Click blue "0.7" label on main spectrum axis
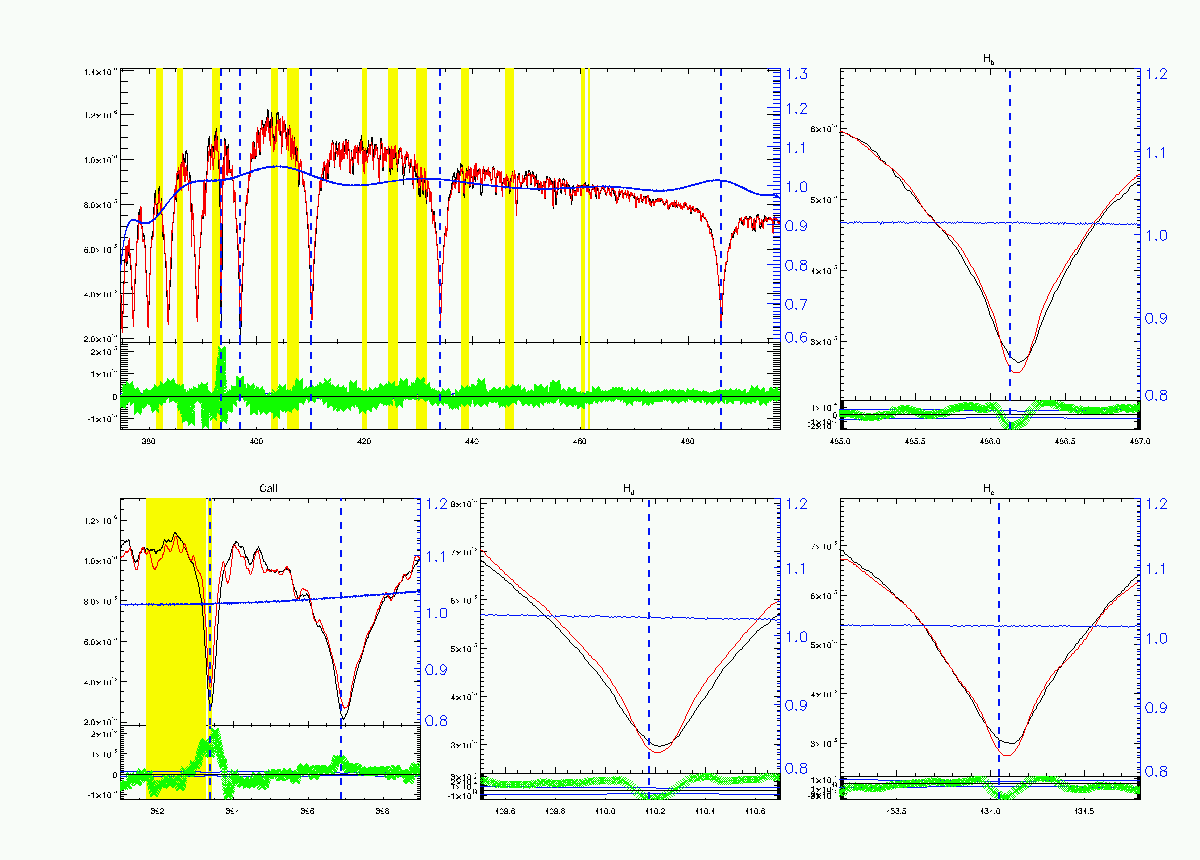This screenshot has width=1200, height=860. (797, 304)
